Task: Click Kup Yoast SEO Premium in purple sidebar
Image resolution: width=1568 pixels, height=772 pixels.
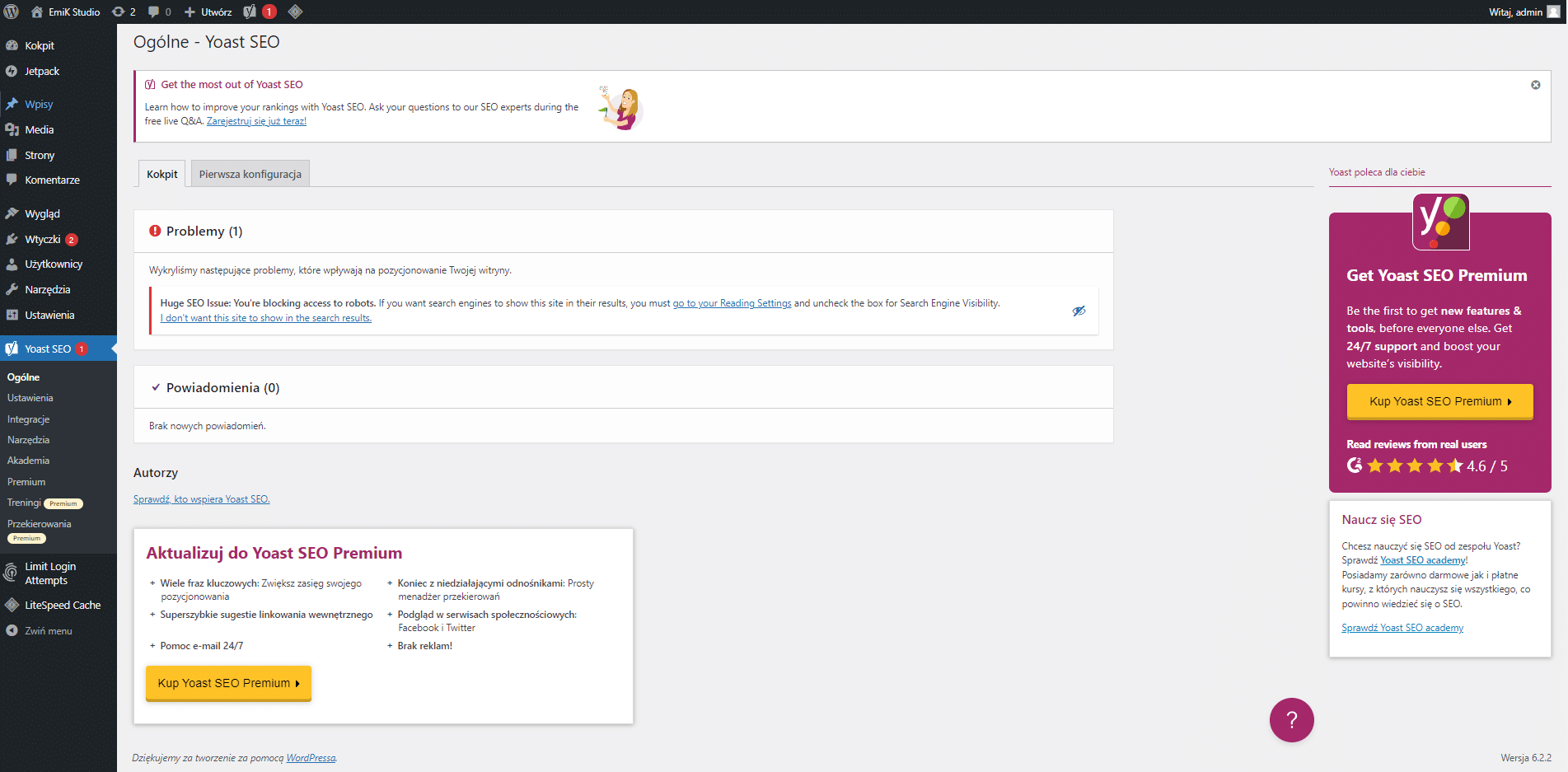Action: 1439,401
